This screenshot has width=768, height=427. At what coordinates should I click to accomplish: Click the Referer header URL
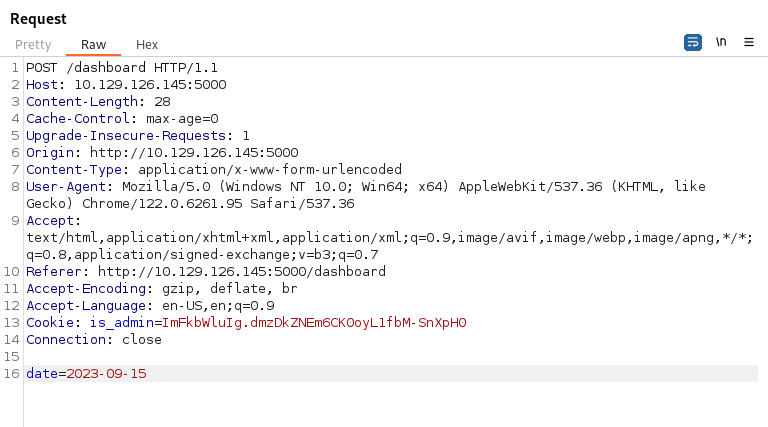click(x=241, y=272)
